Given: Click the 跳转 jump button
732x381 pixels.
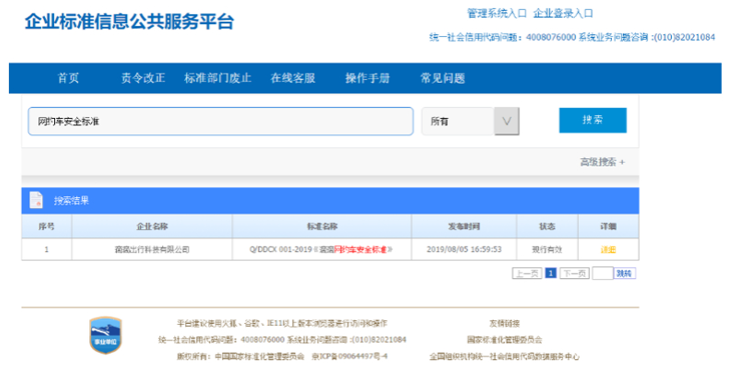Looking at the screenshot, I should click(624, 273).
